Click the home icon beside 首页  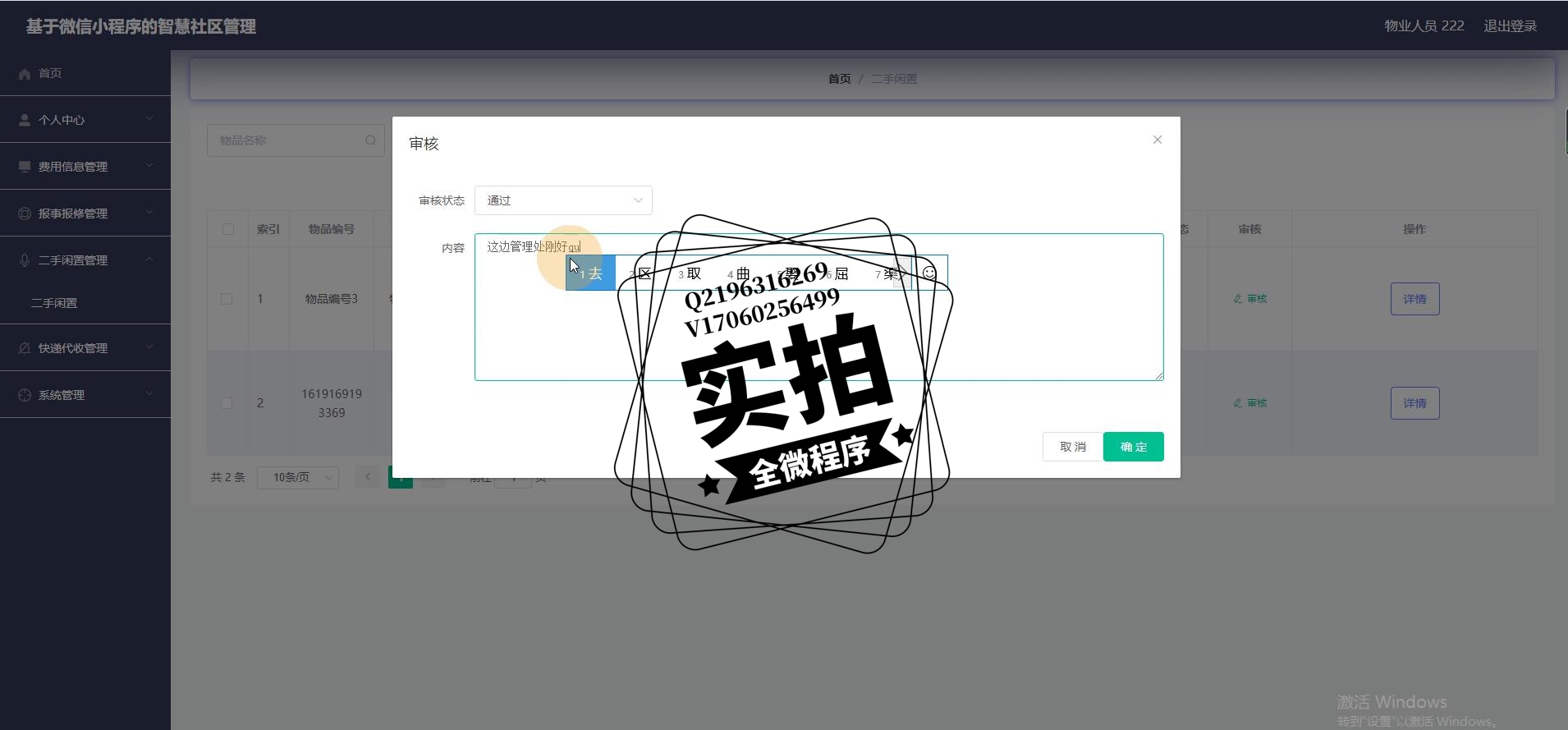click(25, 74)
